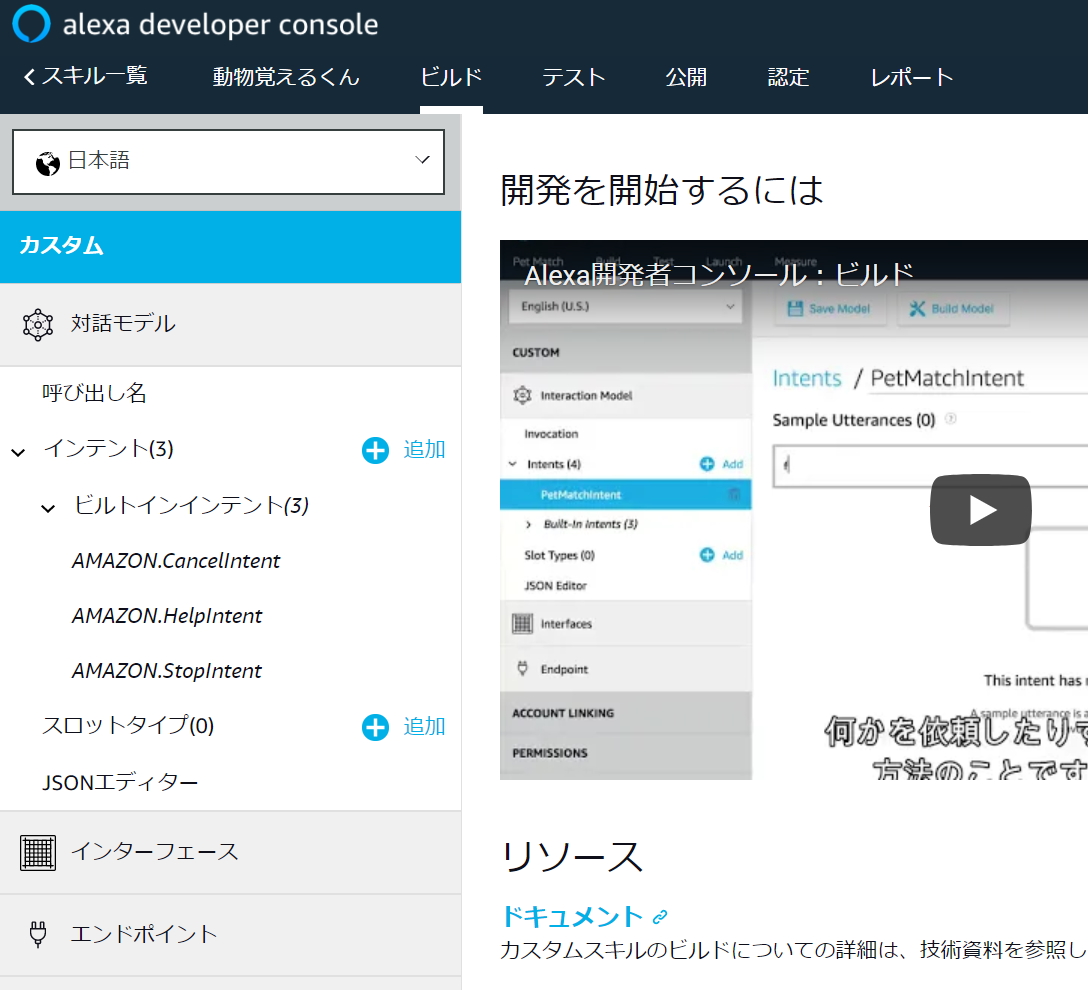Click the link icon next to ドキュメント
This screenshot has width=1088, height=990.
pyautogui.click(x=660, y=917)
